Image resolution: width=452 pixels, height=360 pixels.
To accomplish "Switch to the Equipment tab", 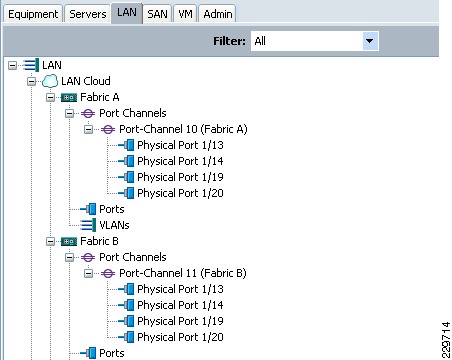I will click(33, 14).
